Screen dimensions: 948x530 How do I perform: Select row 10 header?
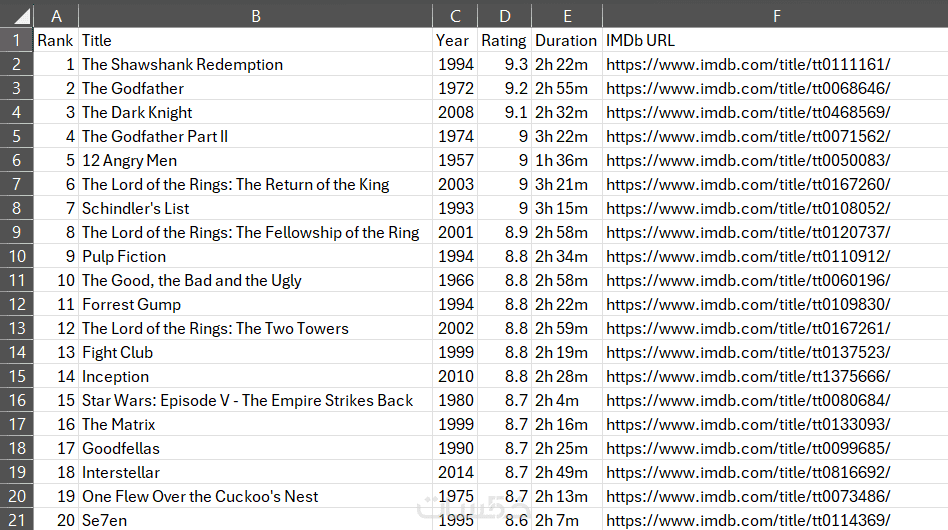coord(16,256)
